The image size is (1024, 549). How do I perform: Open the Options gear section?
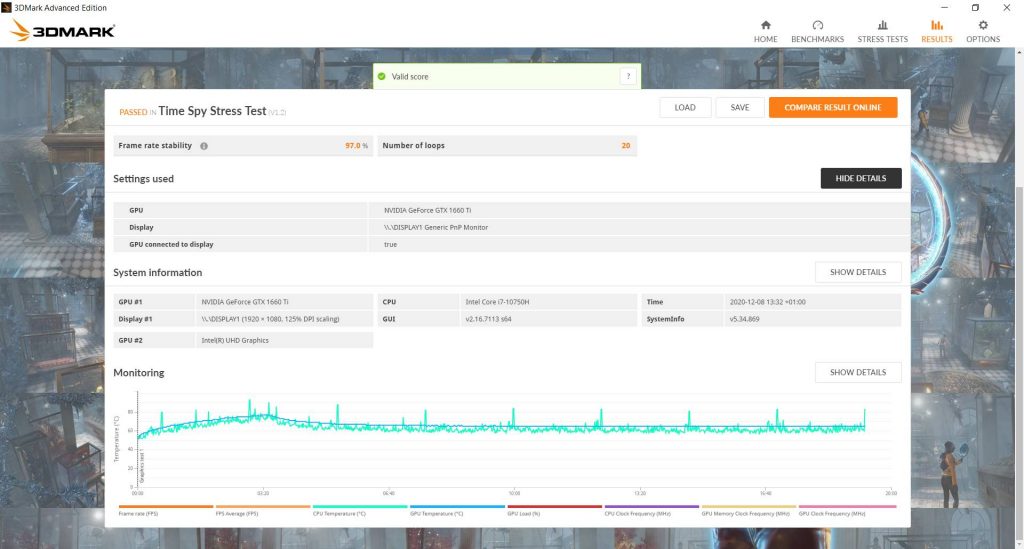click(983, 31)
